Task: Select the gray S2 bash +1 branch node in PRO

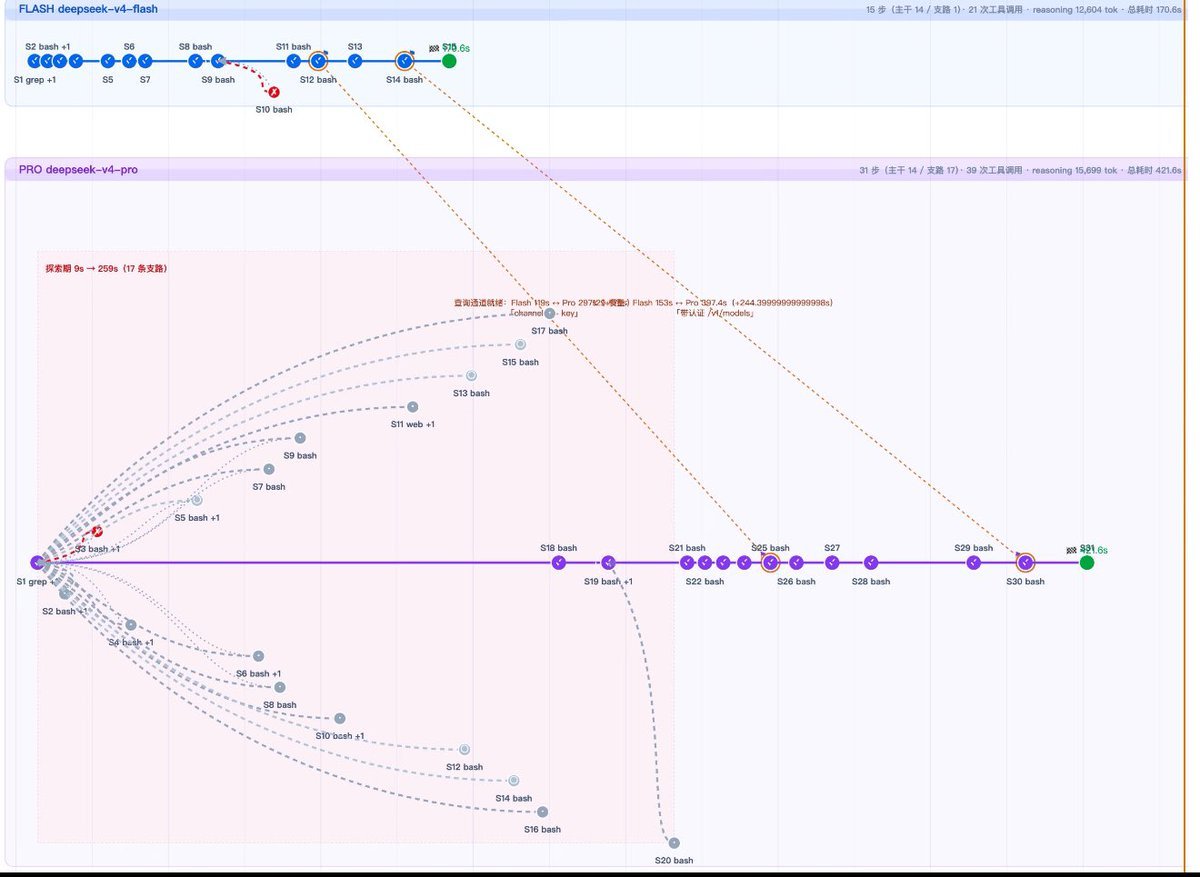Action: click(x=65, y=594)
